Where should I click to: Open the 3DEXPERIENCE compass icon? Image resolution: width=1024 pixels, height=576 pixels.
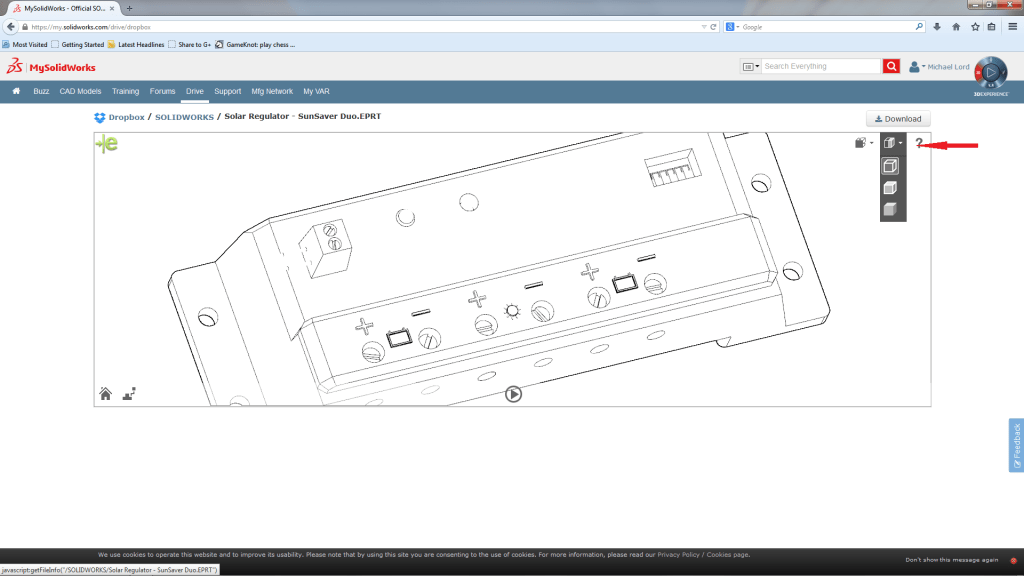pos(990,72)
